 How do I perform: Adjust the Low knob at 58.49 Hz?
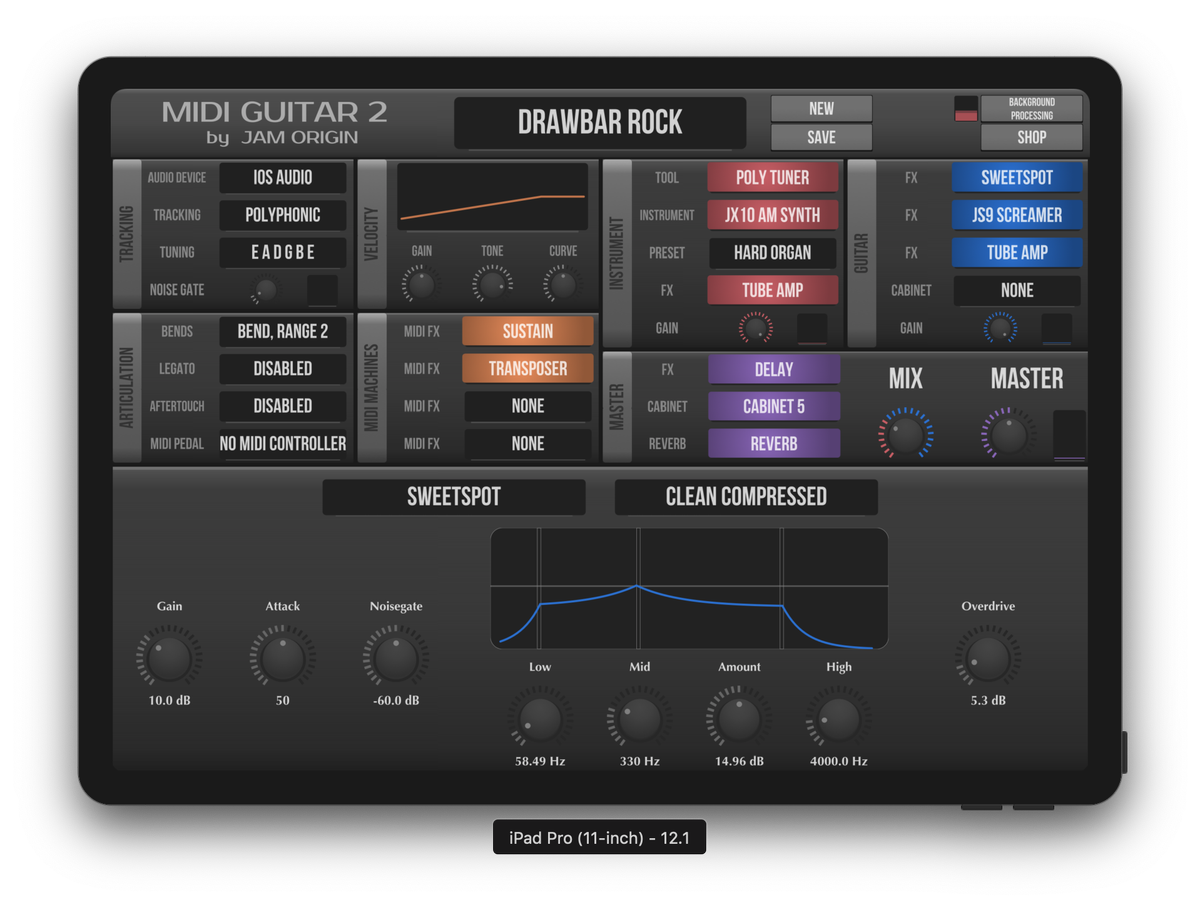click(x=540, y=718)
